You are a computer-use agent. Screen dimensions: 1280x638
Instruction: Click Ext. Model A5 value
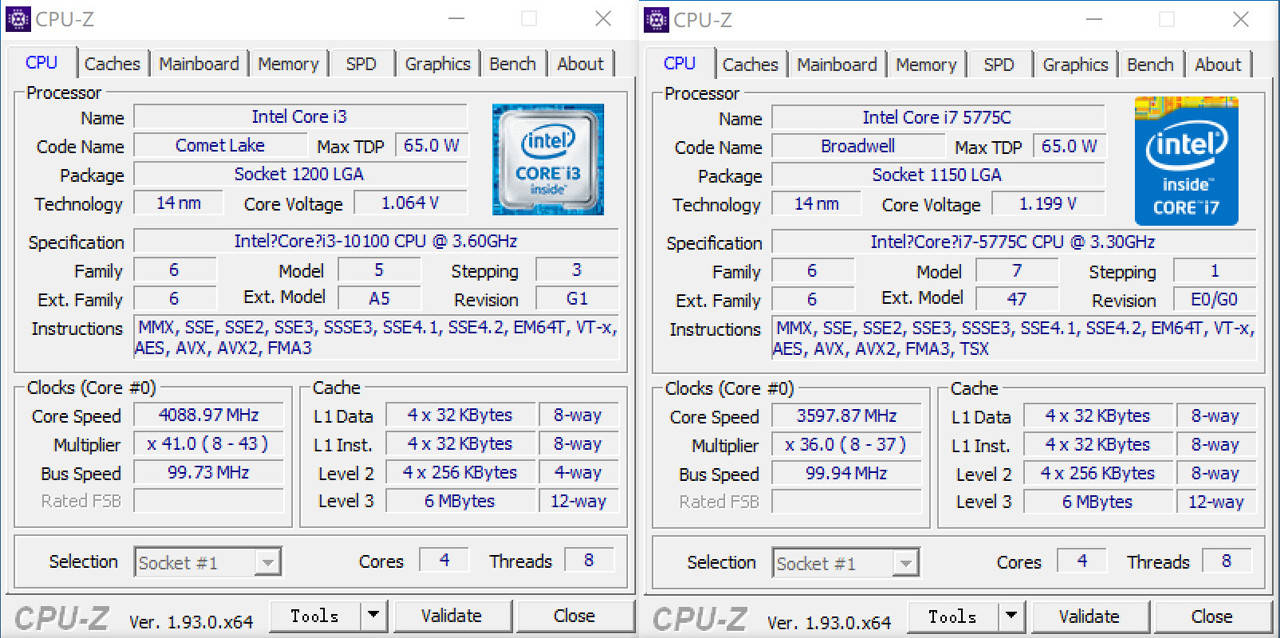[379, 299]
